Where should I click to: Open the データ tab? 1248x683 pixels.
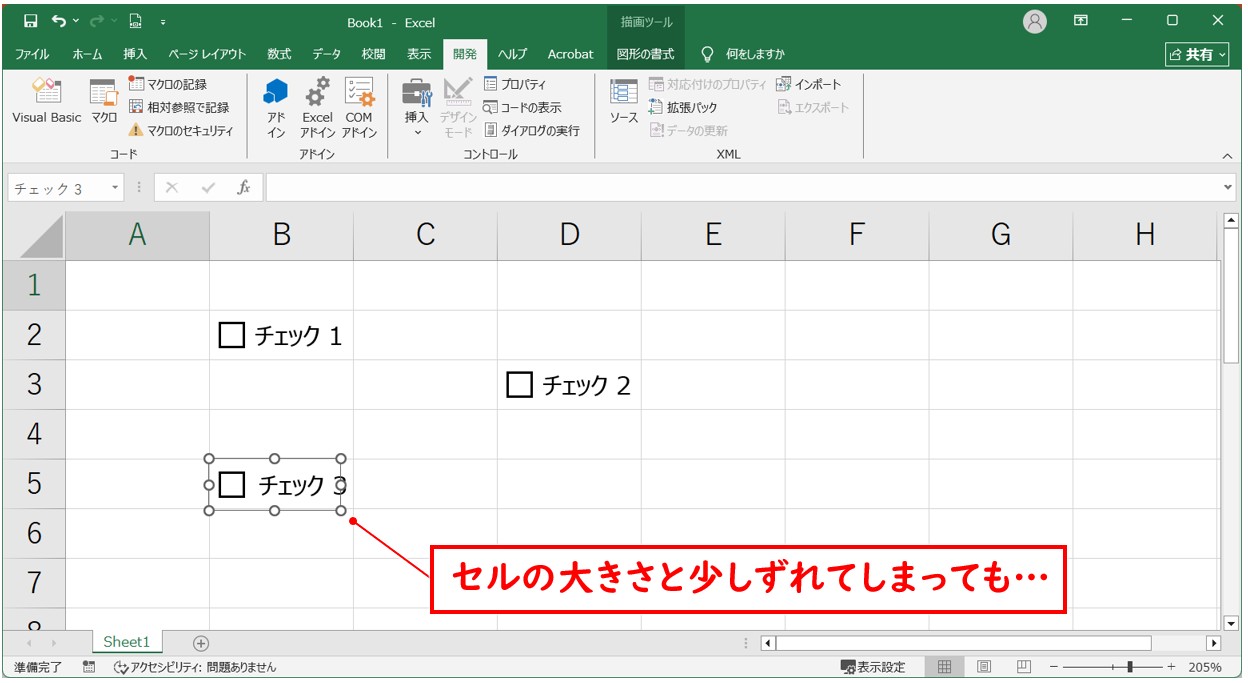[326, 54]
